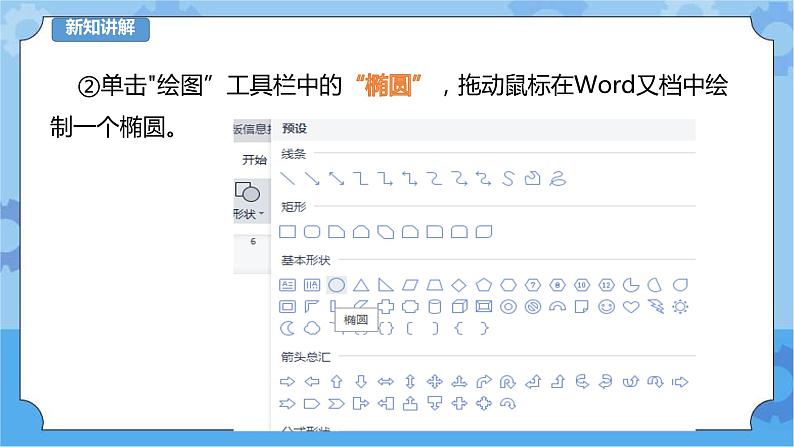The image size is (794, 447).
Task: Select the left block arrow
Action: pyautogui.click(x=312, y=382)
